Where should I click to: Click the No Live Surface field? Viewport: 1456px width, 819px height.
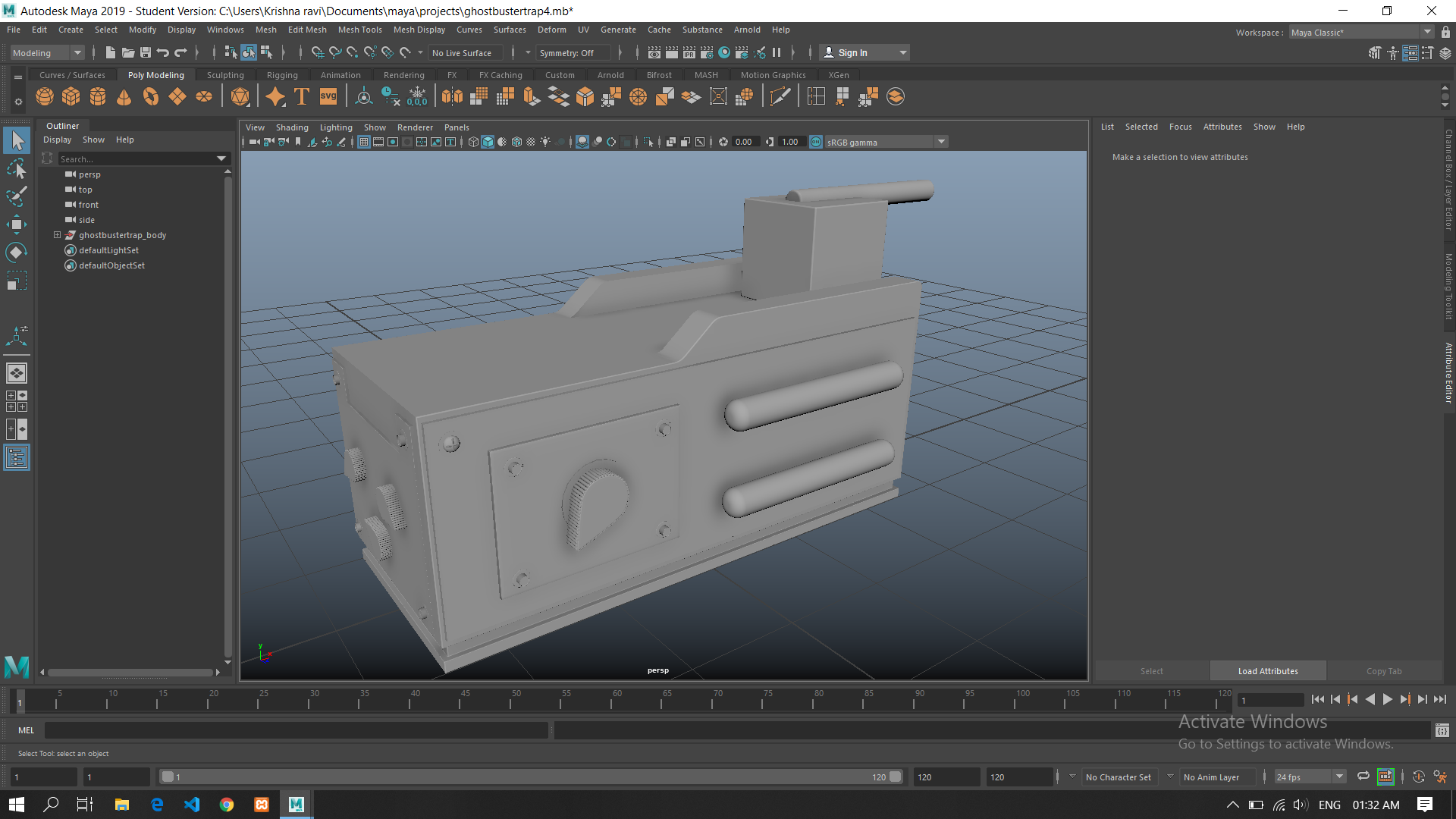point(466,52)
